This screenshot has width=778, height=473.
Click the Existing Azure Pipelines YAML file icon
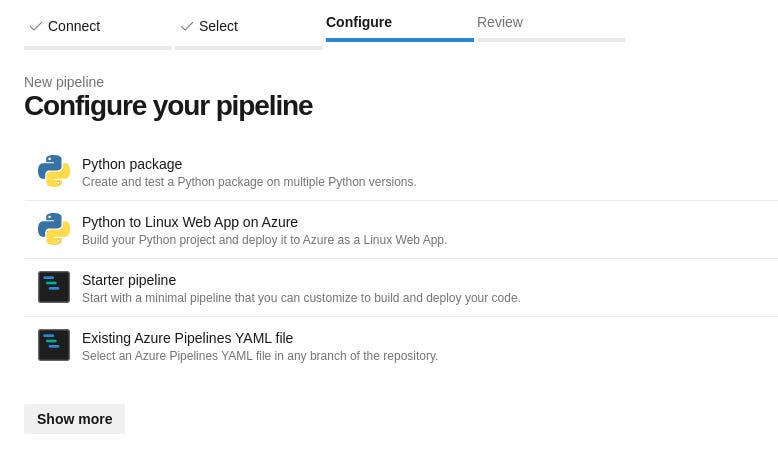54,345
